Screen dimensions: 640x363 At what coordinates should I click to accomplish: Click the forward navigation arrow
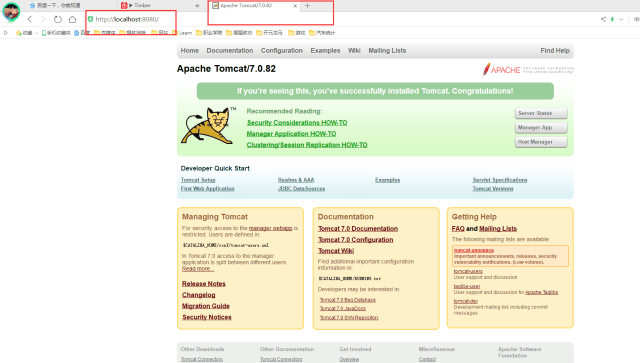point(43,19)
